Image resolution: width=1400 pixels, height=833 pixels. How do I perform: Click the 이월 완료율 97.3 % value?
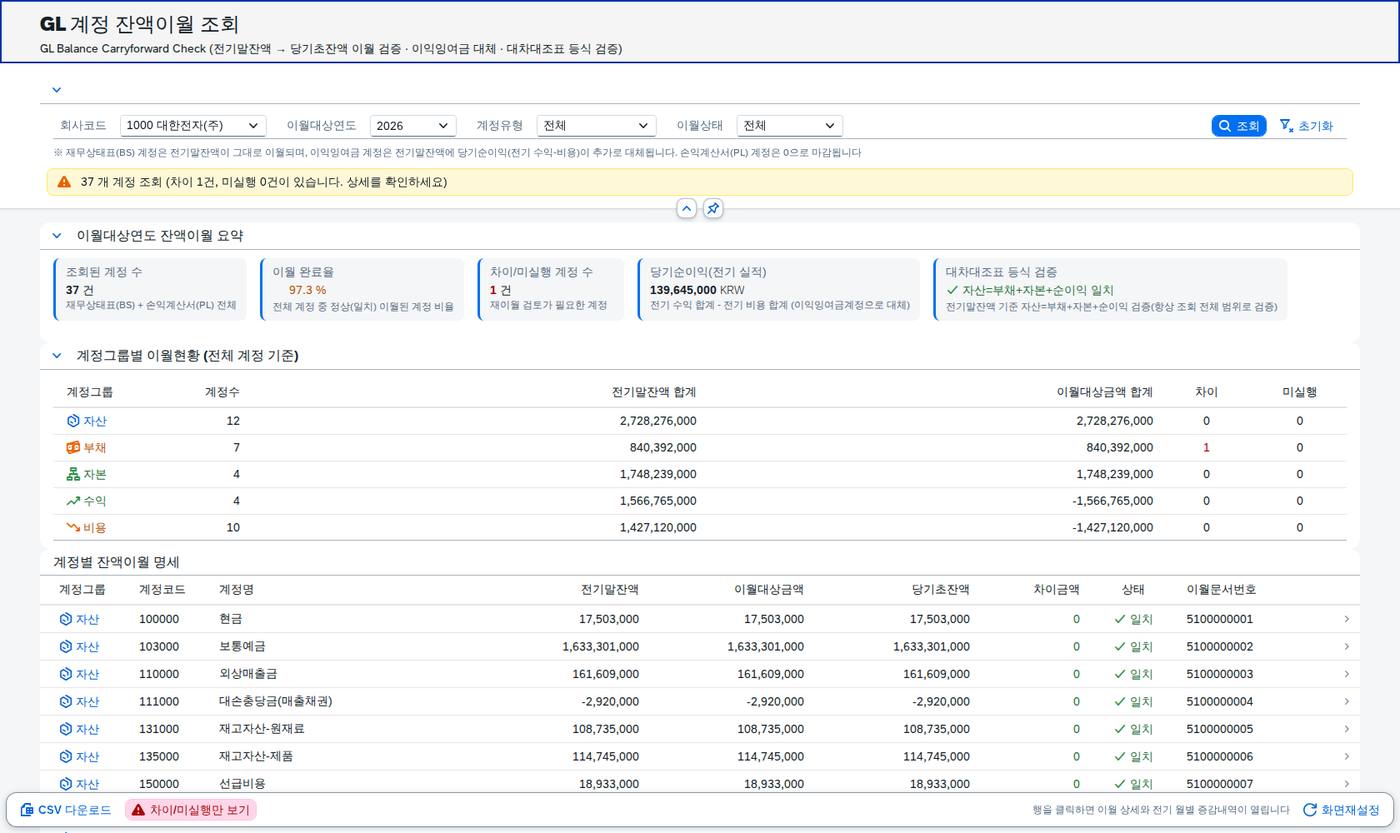point(307,290)
